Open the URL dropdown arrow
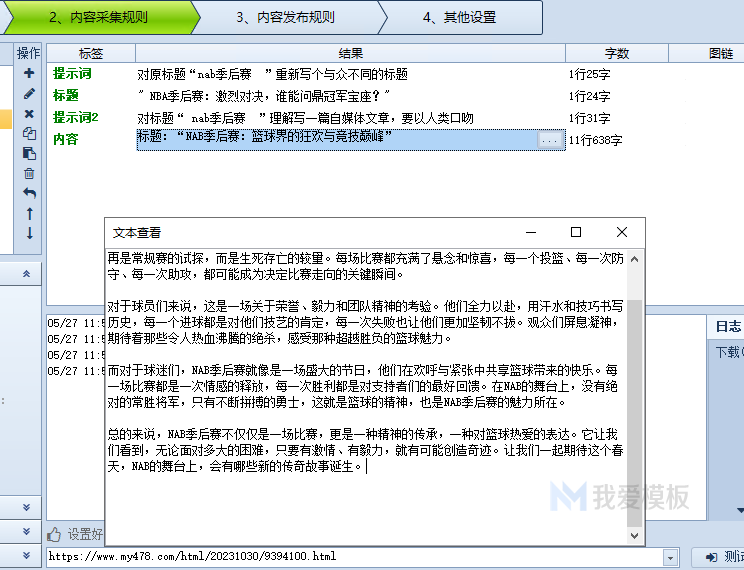 pos(670,558)
